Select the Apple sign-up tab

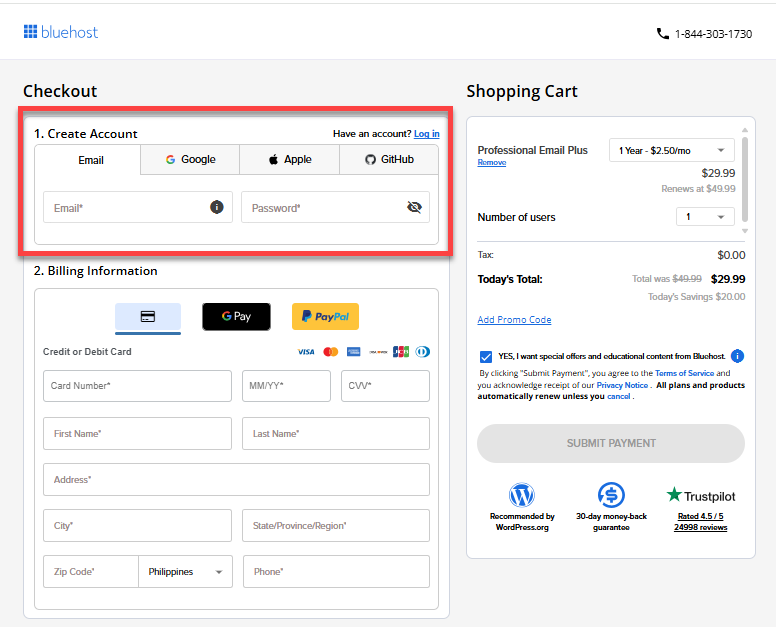(x=290, y=159)
